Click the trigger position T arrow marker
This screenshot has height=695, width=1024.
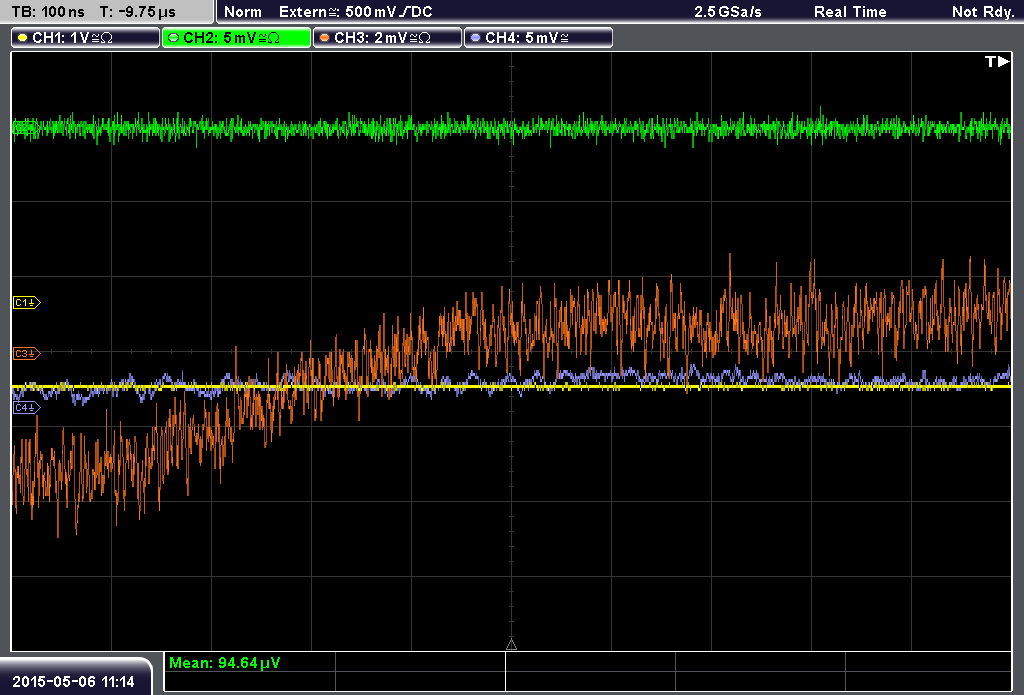997,61
